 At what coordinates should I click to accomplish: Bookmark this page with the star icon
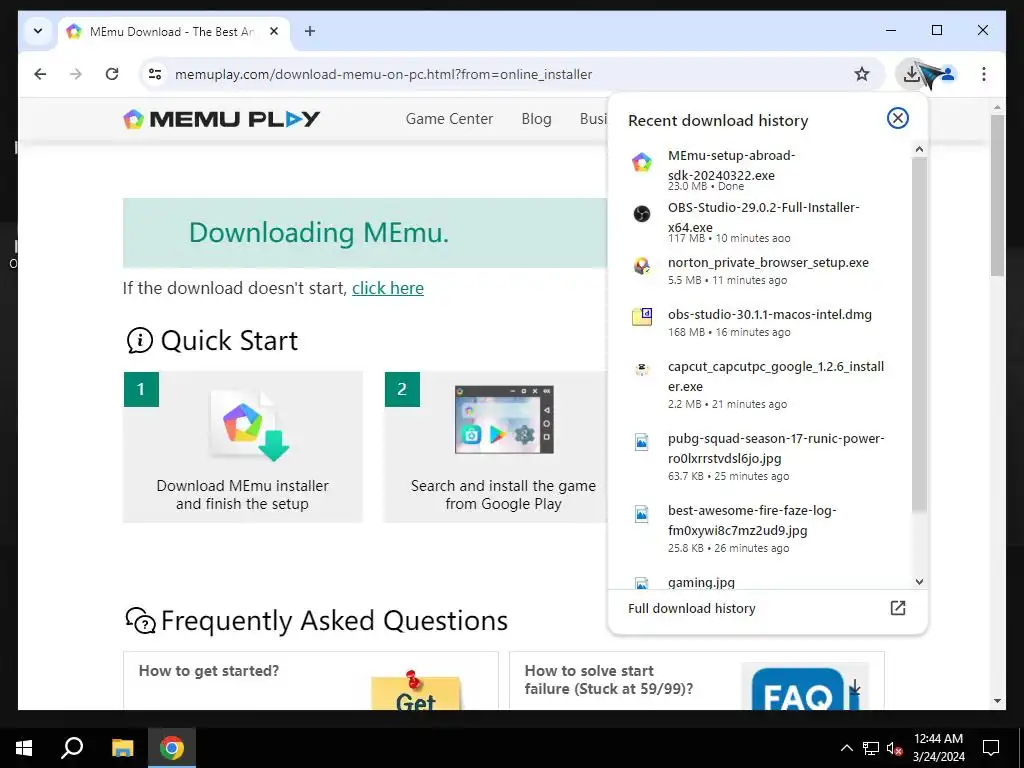pyautogui.click(x=862, y=74)
